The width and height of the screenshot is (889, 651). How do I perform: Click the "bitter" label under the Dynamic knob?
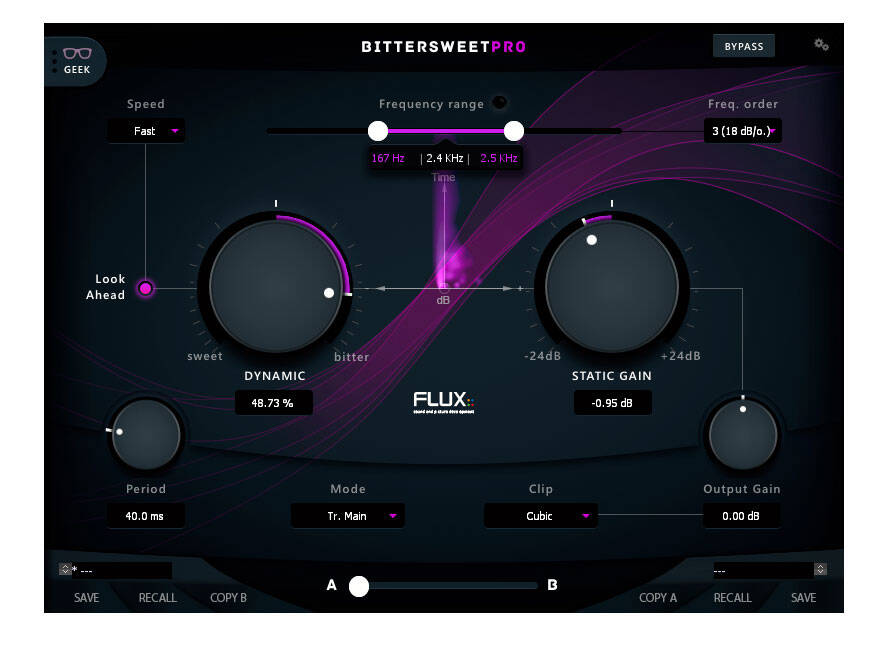point(352,357)
